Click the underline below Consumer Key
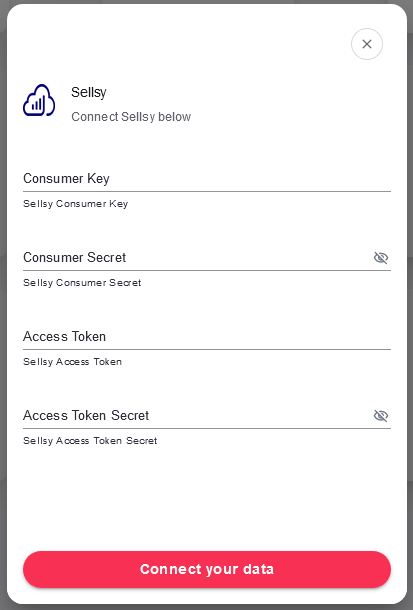The height and width of the screenshot is (610, 413). (x=207, y=191)
